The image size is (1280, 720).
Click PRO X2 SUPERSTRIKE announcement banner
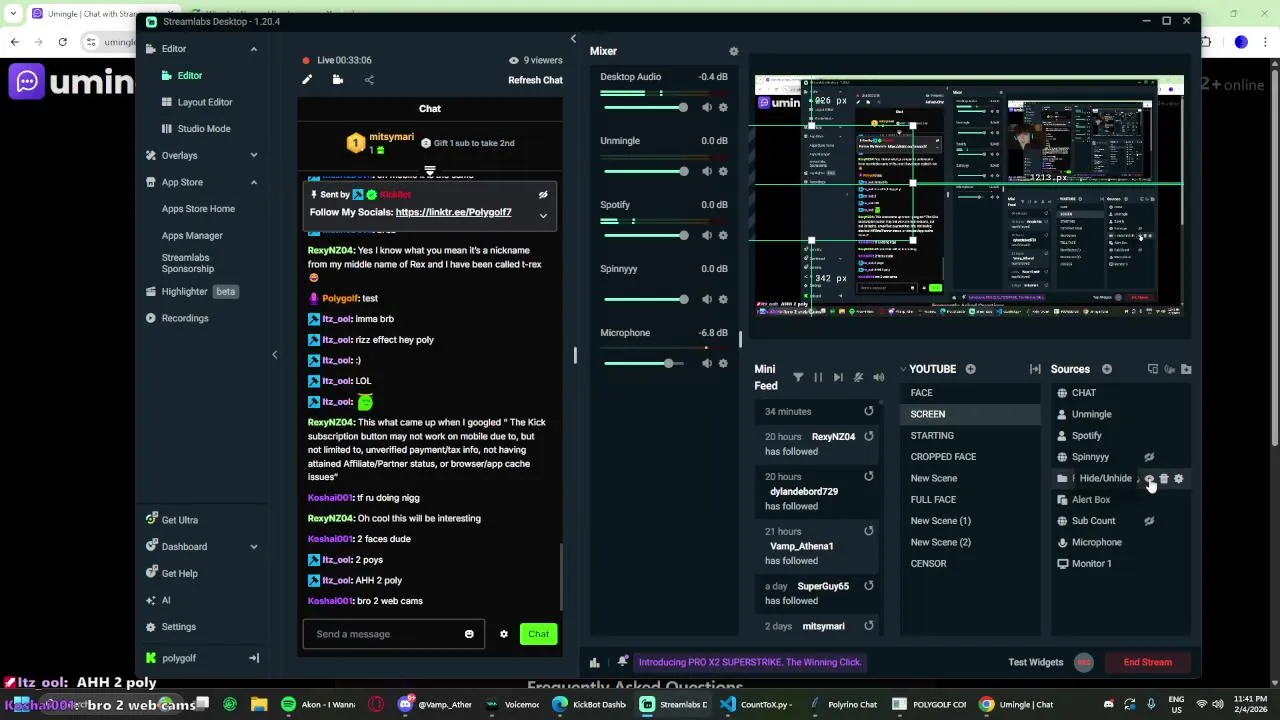(x=750, y=662)
